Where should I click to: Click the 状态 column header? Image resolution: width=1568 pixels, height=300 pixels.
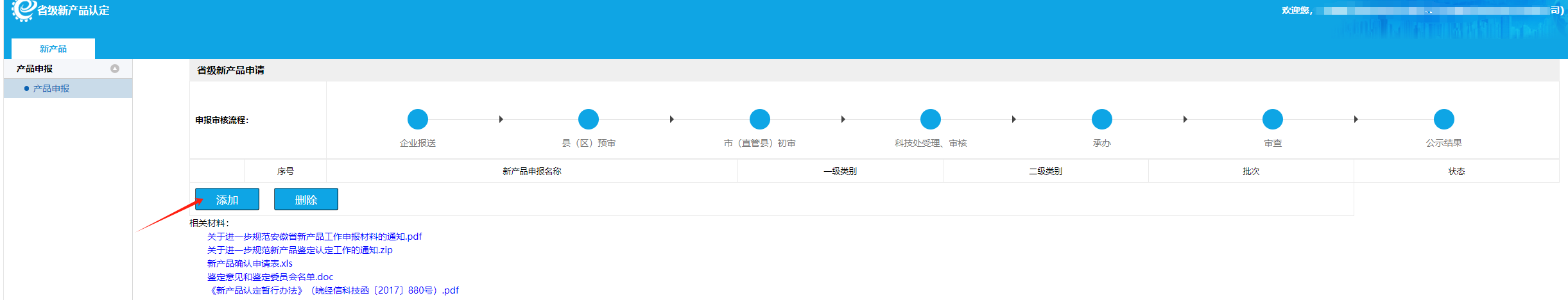[1456, 171]
